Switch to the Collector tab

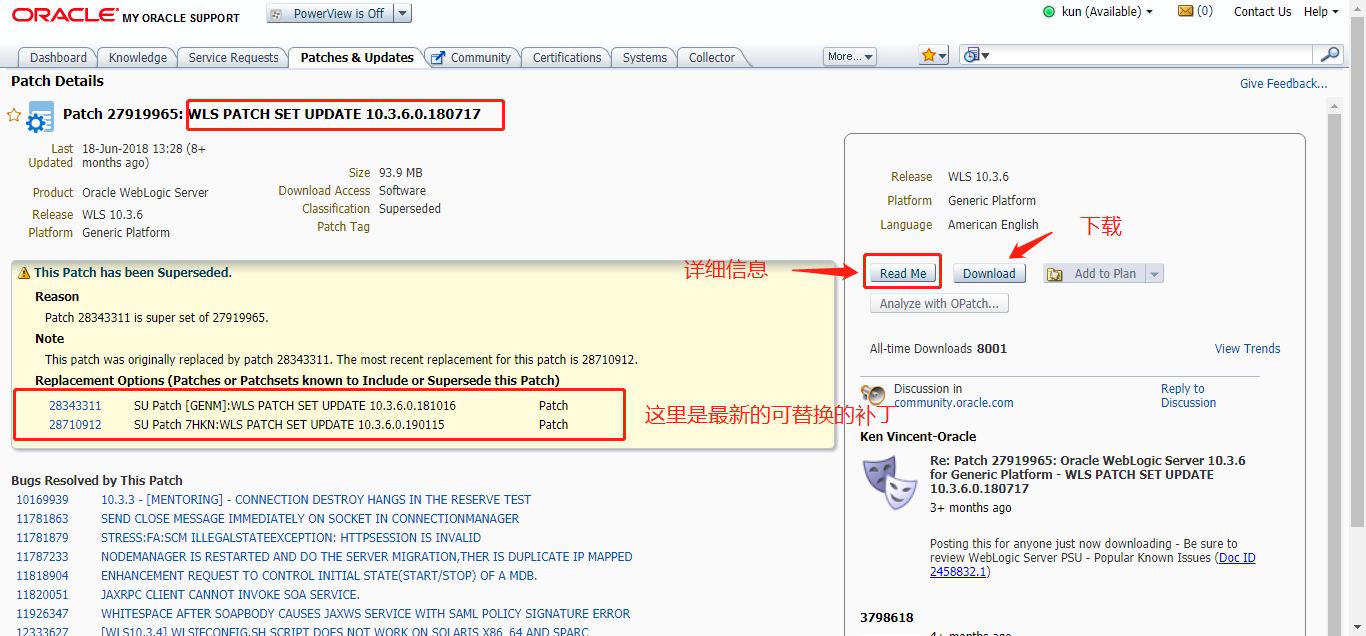[712, 57]
